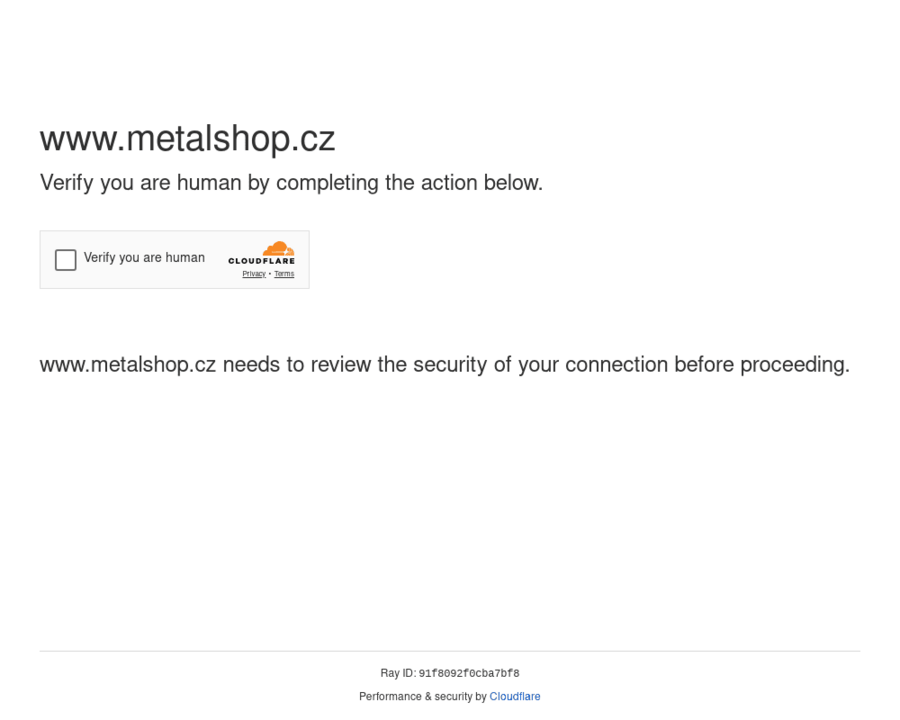Click the www.metalshop.cz page heading
Viewport: 900px width, 720px height.
click(x=187, y=138)
